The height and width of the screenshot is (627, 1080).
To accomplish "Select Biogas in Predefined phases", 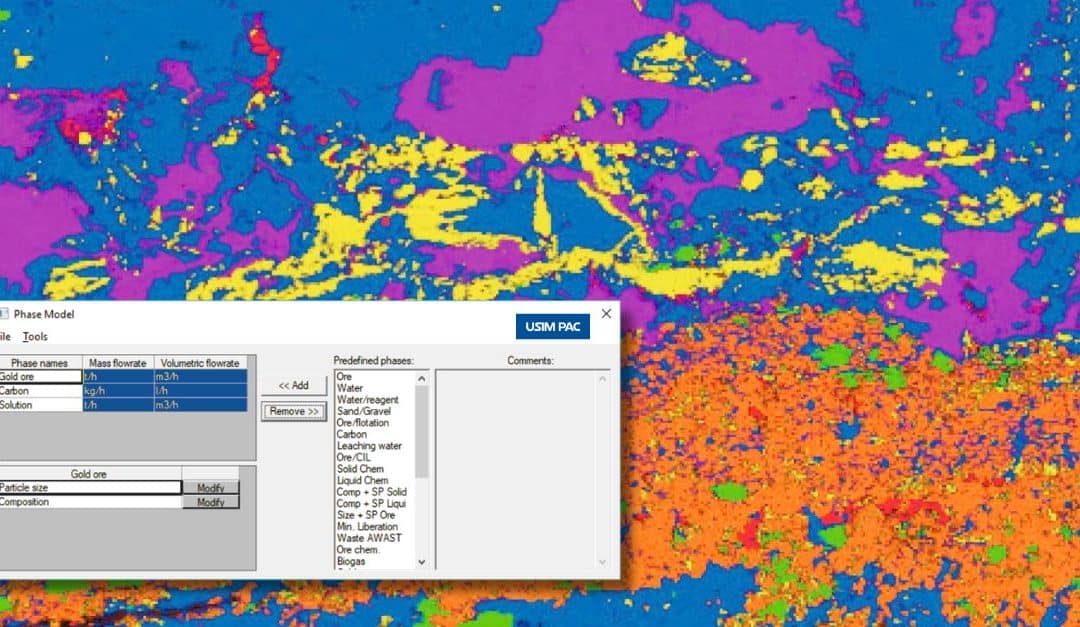I will (351, 561).
